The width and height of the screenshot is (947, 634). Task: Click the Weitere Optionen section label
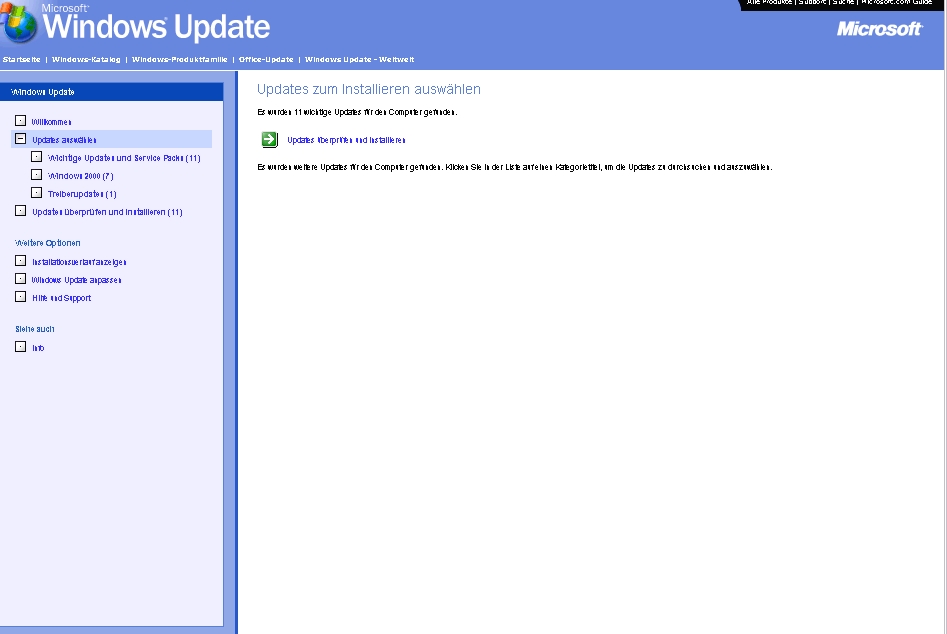click(48, 243)
